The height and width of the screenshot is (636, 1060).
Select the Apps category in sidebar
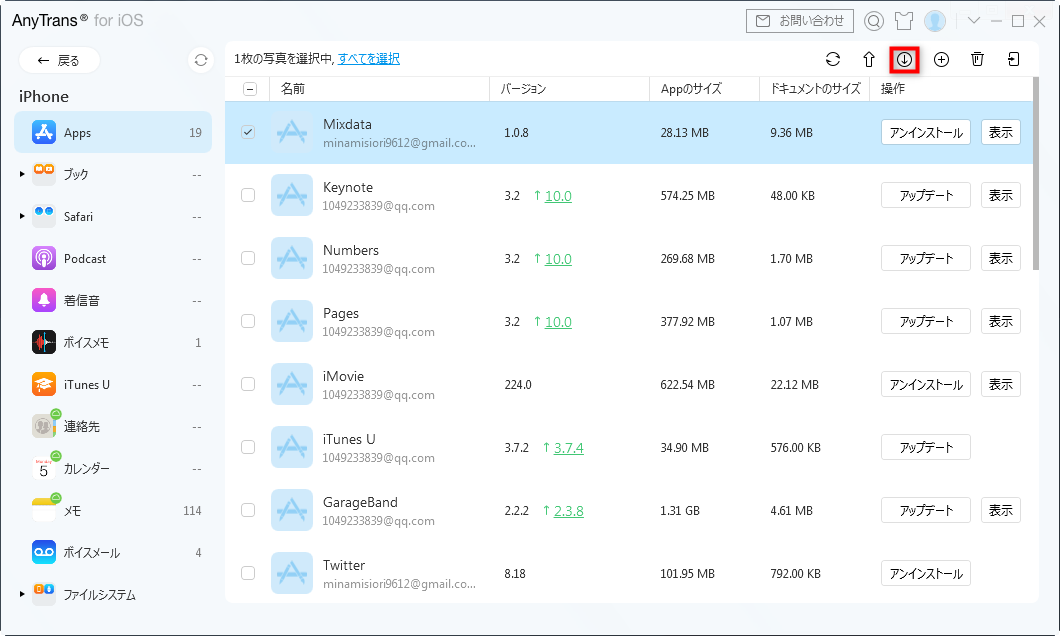tap(113, 132)
